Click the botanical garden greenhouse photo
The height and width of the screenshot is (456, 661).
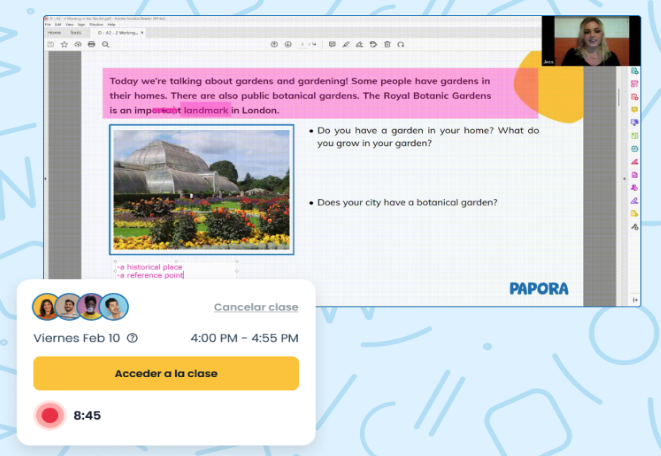point(201,188)
